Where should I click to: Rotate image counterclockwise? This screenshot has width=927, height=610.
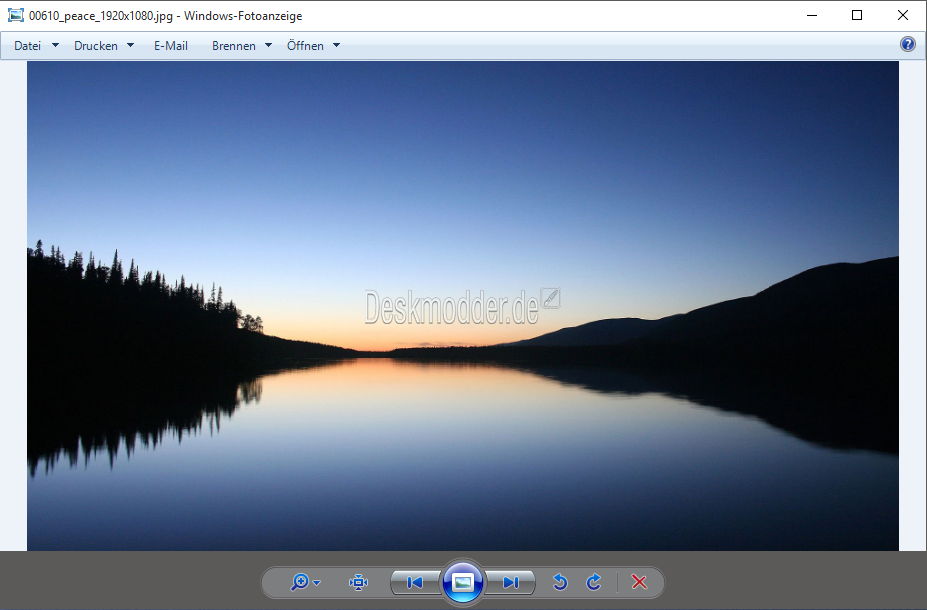coord(560,582)
